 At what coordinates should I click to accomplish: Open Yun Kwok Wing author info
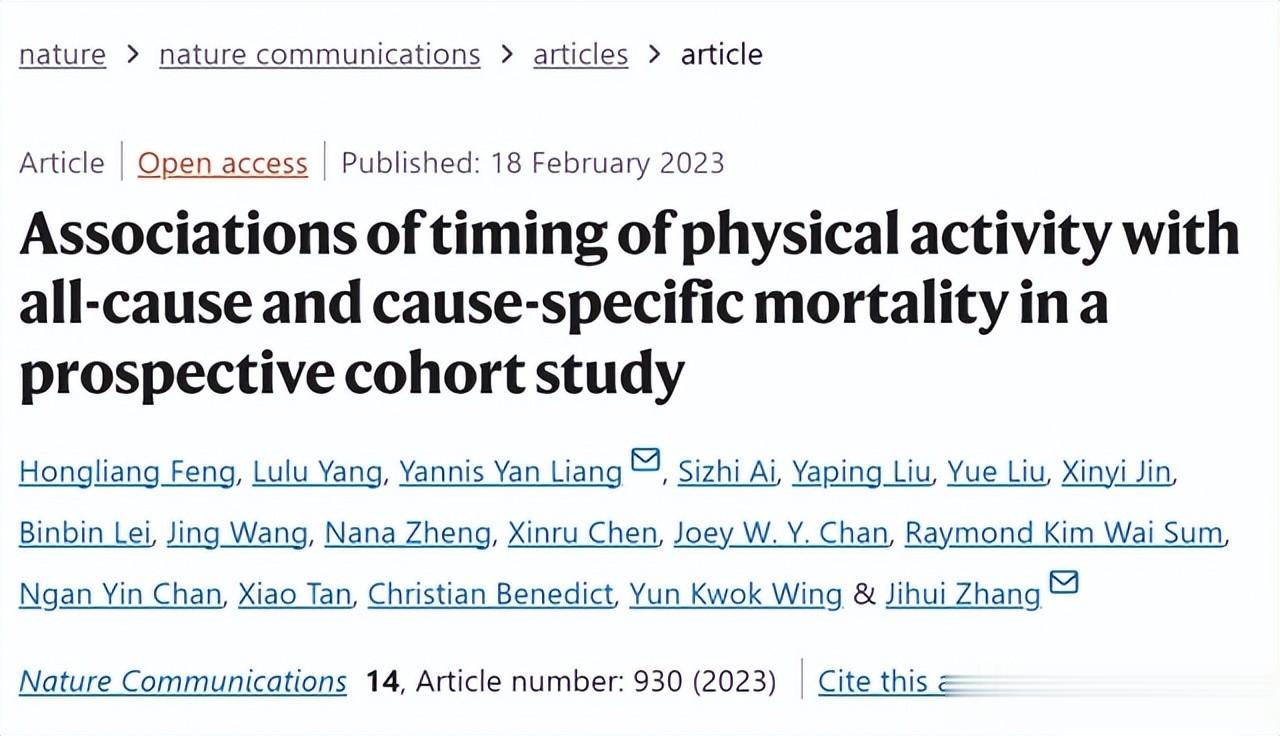(735, 594)
